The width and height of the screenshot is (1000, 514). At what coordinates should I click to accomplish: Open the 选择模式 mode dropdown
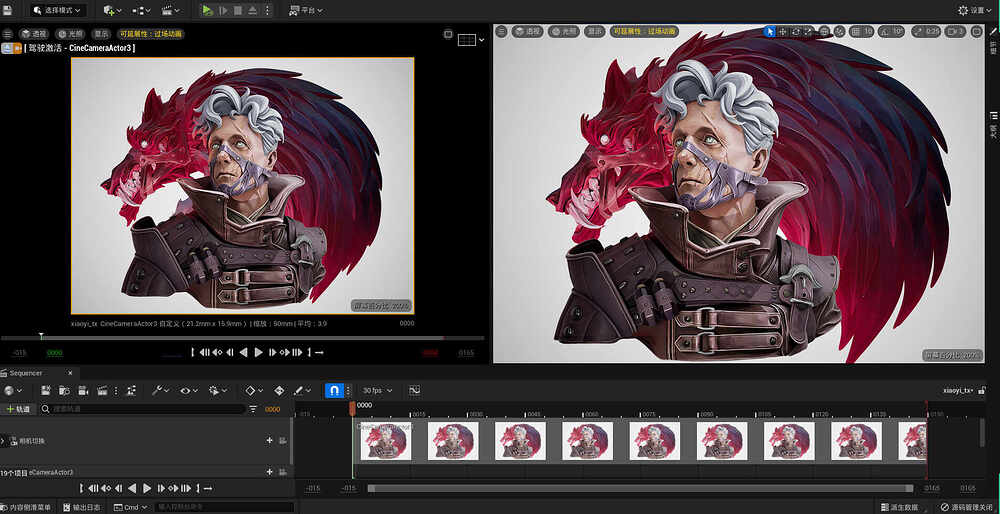click(x=58, y=10)
